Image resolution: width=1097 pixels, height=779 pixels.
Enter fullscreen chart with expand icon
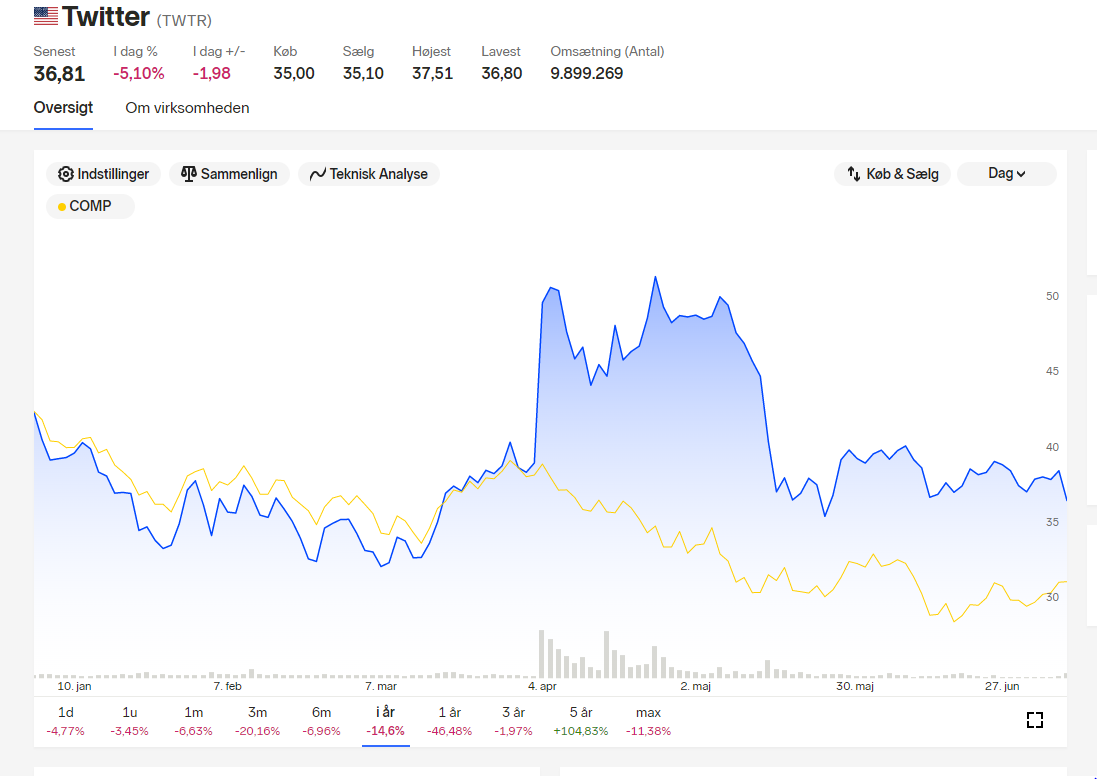point(1035,720)
